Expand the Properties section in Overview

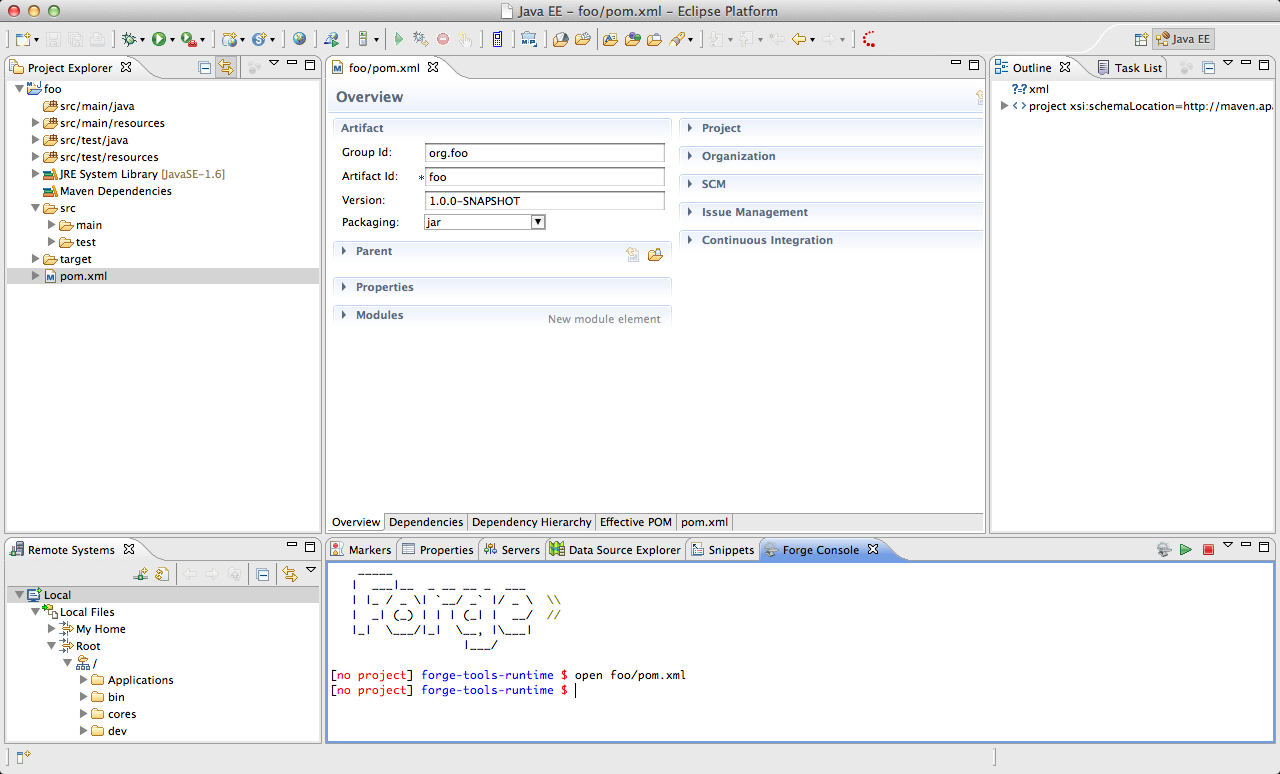click(x=344, y=287)
